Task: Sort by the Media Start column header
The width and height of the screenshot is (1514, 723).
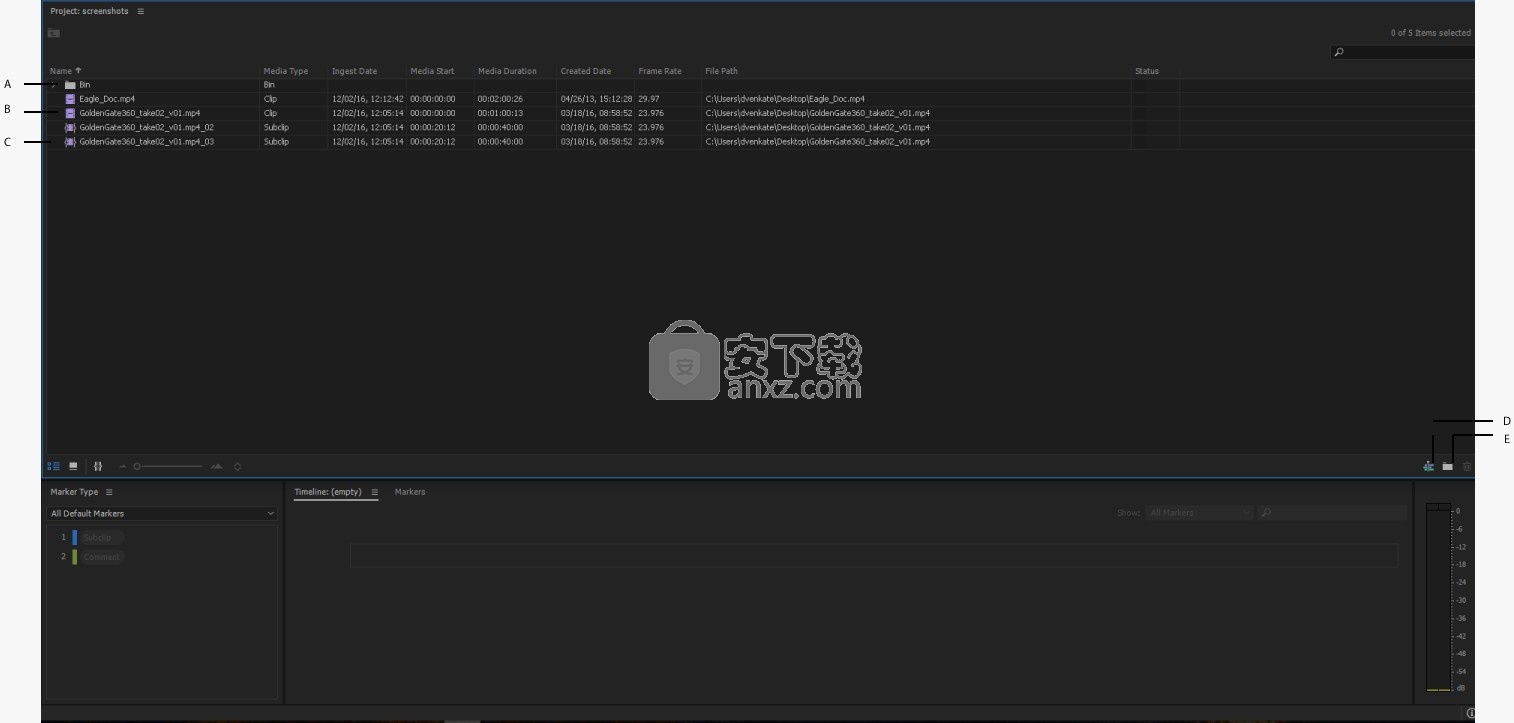Action: 432,71
